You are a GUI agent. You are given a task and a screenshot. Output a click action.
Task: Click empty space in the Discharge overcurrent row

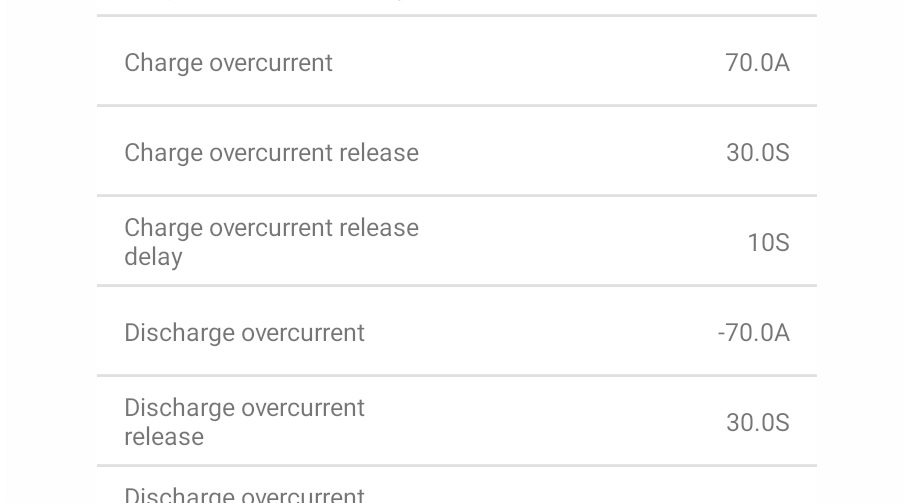pyautogui.click(x=540, y=332)
